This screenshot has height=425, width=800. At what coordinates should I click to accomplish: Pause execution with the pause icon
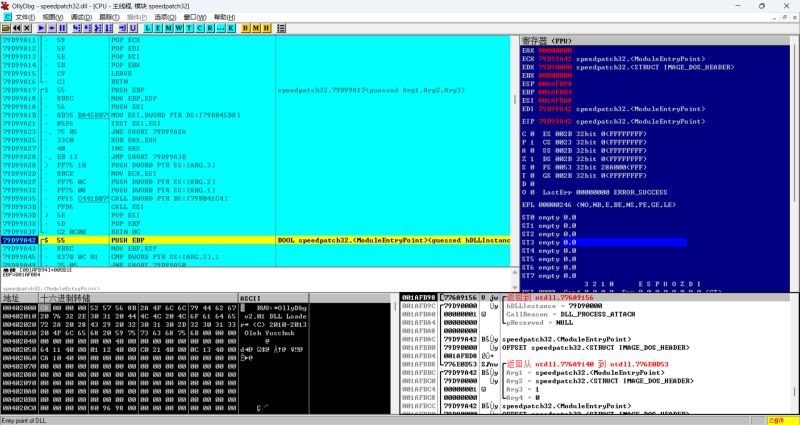coord(62,28)
